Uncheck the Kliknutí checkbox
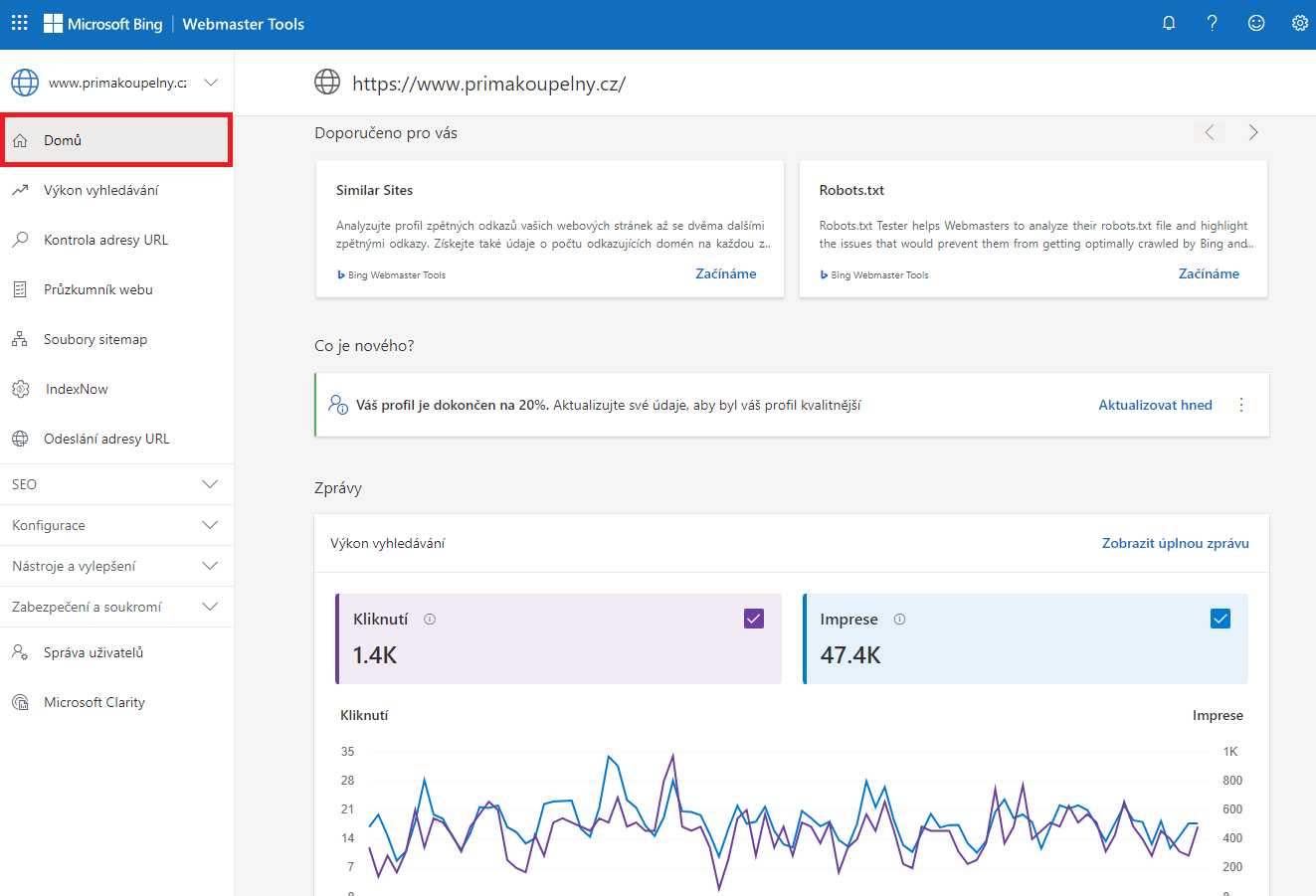 754,619
